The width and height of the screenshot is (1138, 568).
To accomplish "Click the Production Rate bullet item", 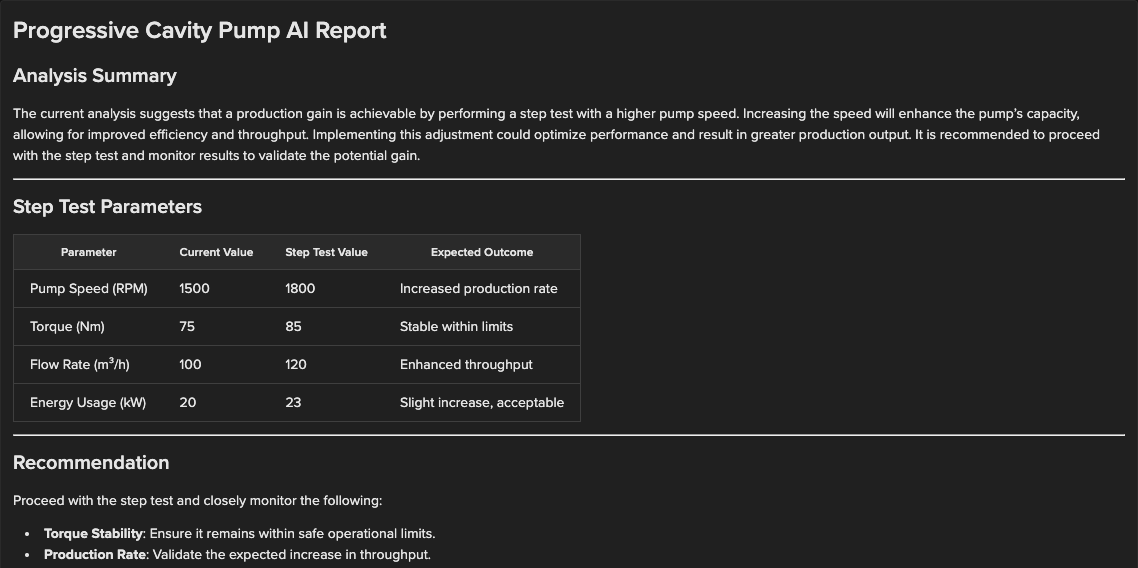I will 237,555.
